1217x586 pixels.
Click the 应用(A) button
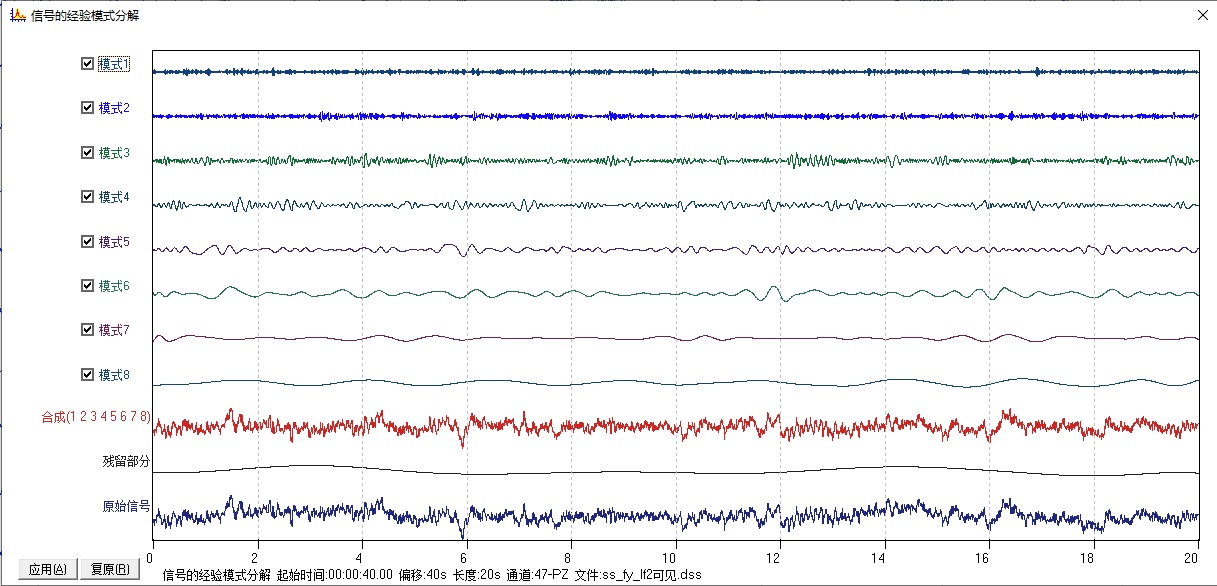[47, 570]
